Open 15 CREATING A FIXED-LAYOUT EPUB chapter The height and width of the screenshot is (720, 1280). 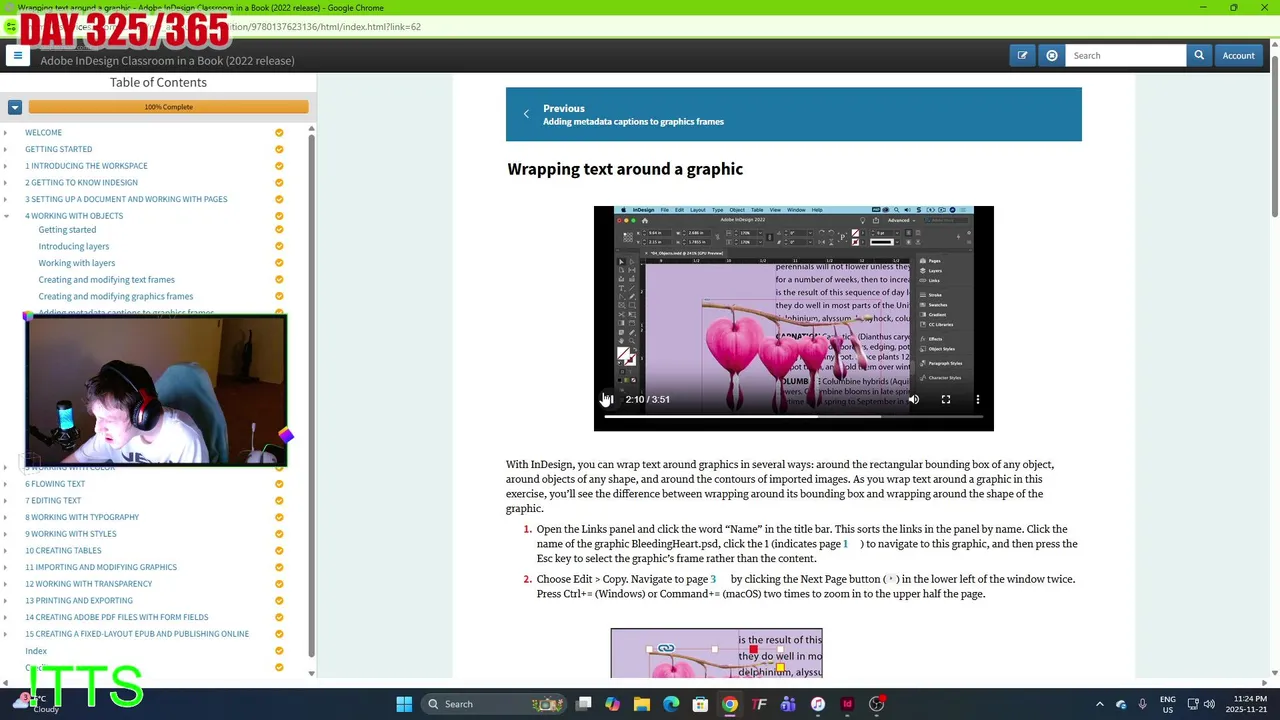coord(137,634)
